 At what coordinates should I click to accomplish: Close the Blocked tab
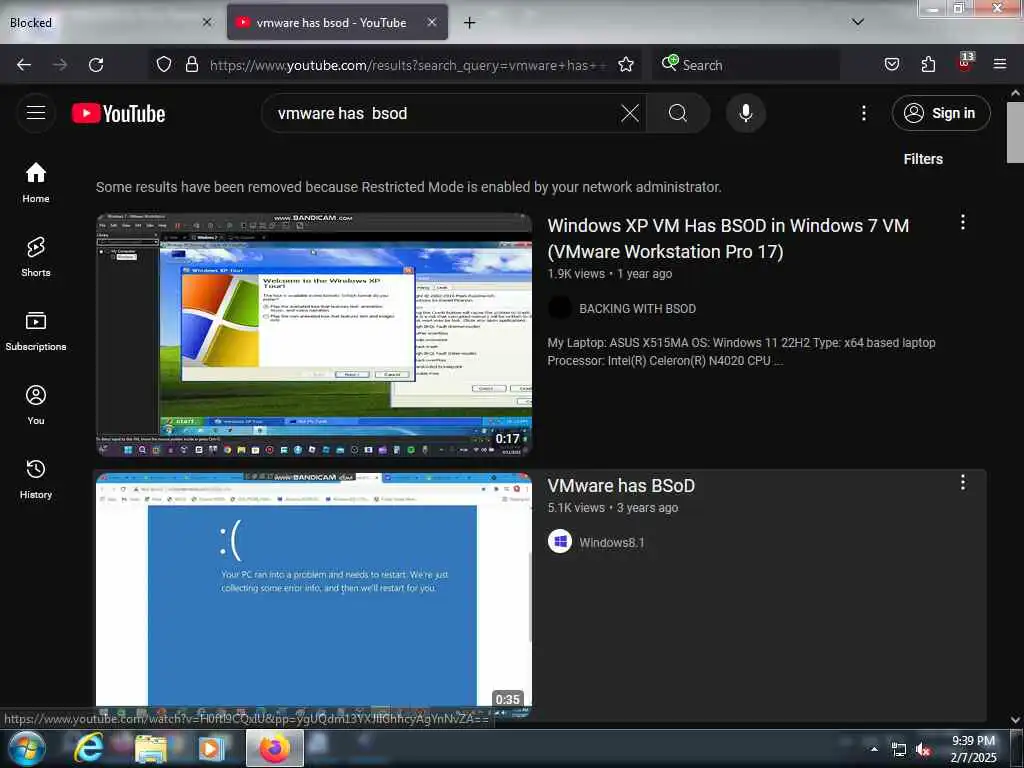pyautogui.click(x=206, y=22)
